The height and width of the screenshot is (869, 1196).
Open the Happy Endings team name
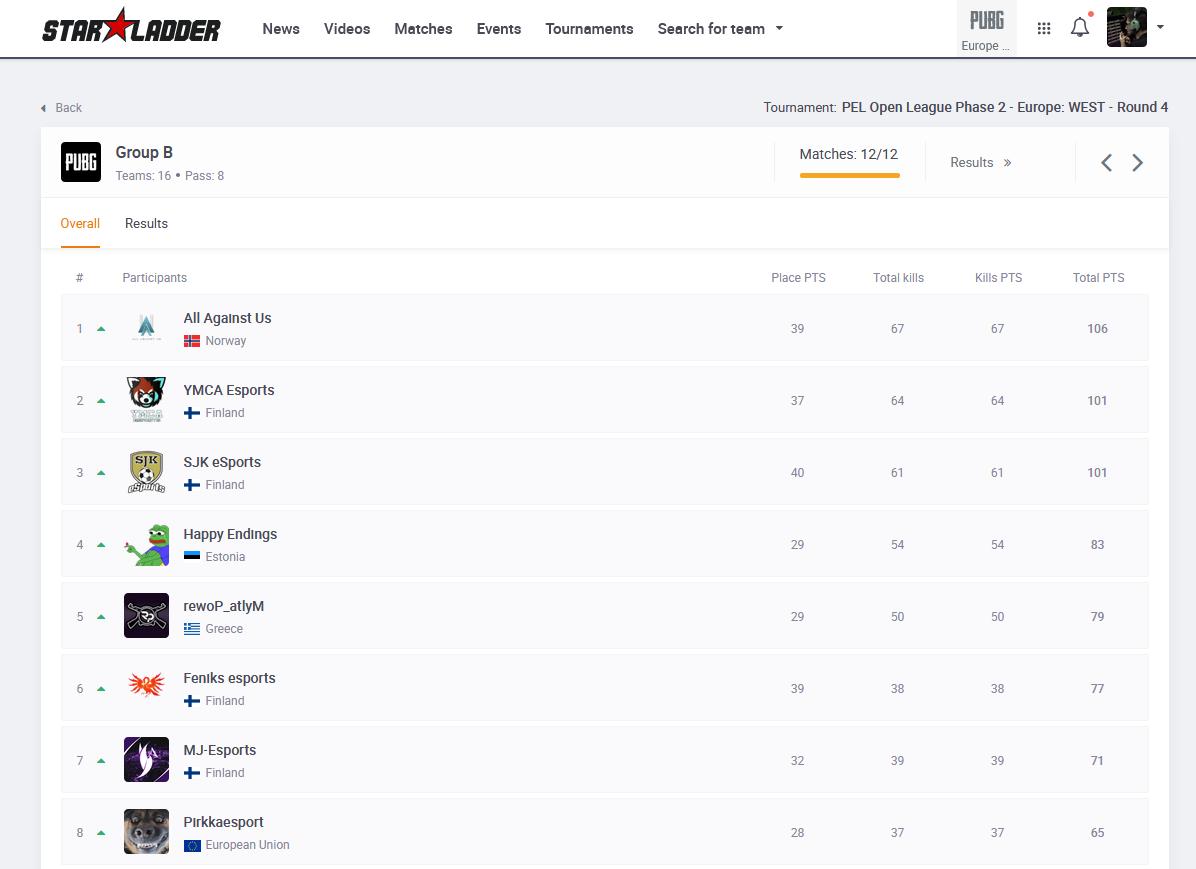230,534
